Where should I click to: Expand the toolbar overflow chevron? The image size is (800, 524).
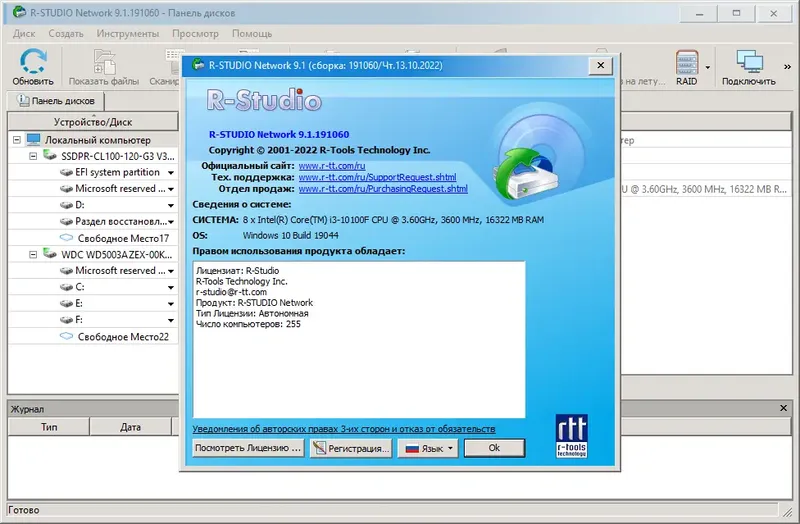[787, 67]
